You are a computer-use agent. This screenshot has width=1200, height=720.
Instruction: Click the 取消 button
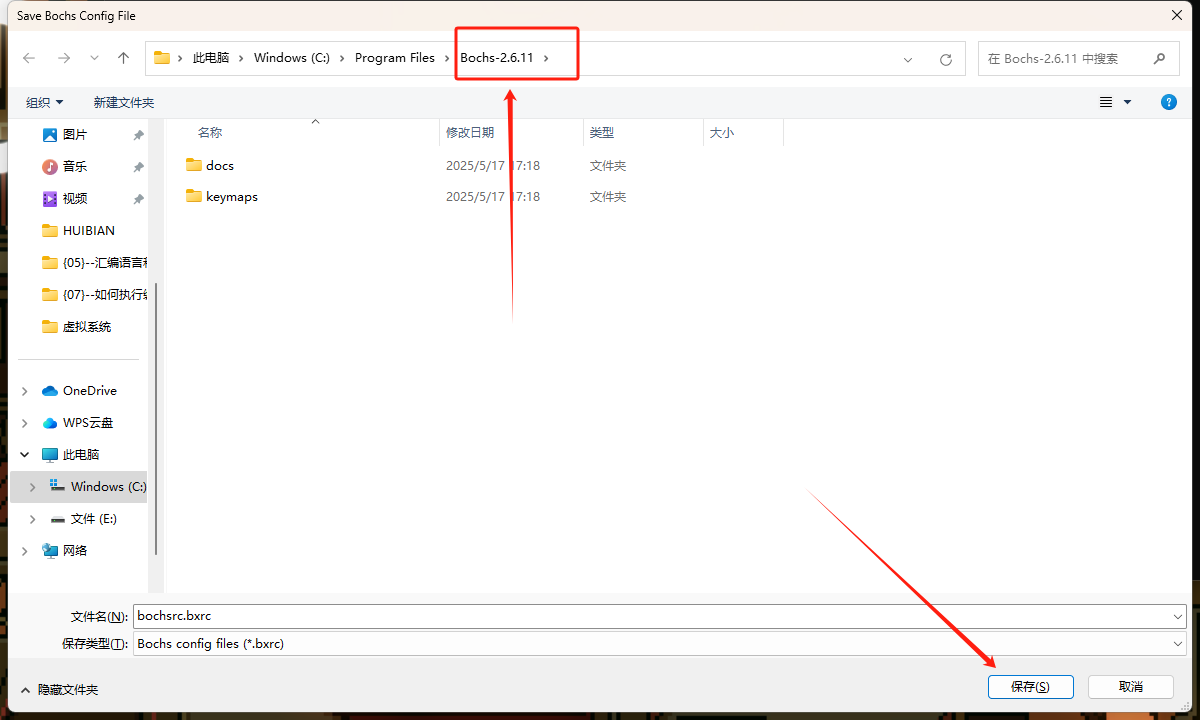click(1130, 687)
